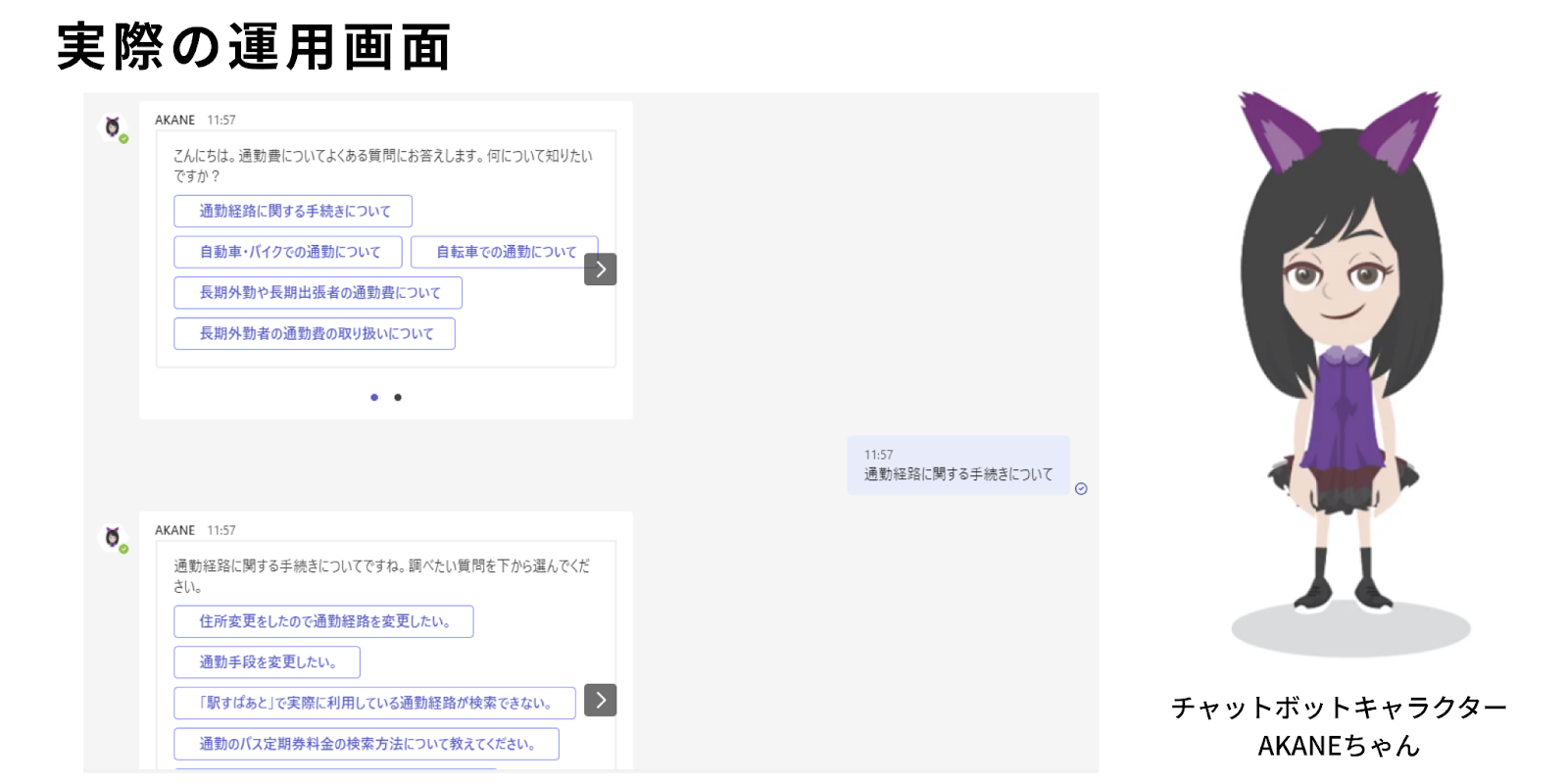Choose 長期外勤や長期出張者の通勤費について

[318, 293]
